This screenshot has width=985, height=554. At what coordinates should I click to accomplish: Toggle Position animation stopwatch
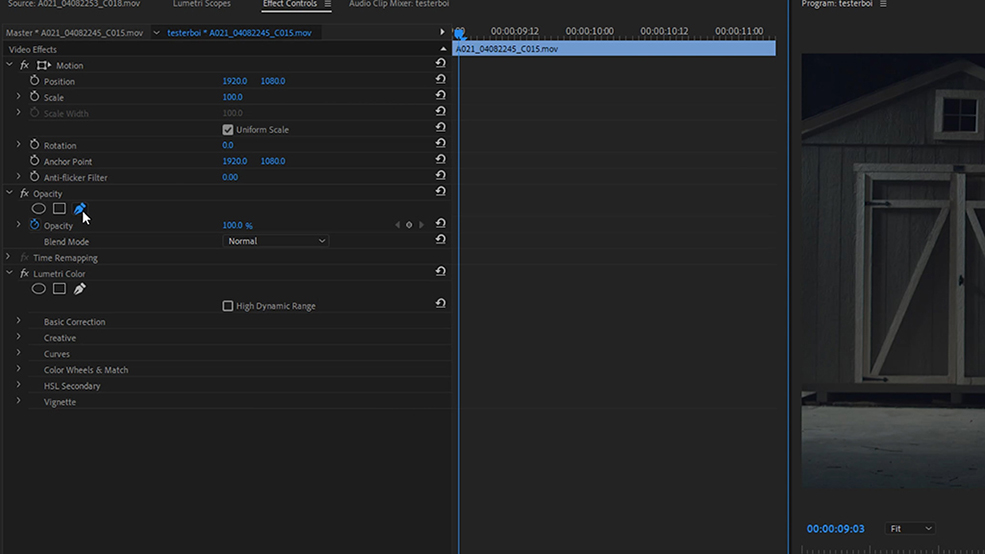tap(35, 81)
